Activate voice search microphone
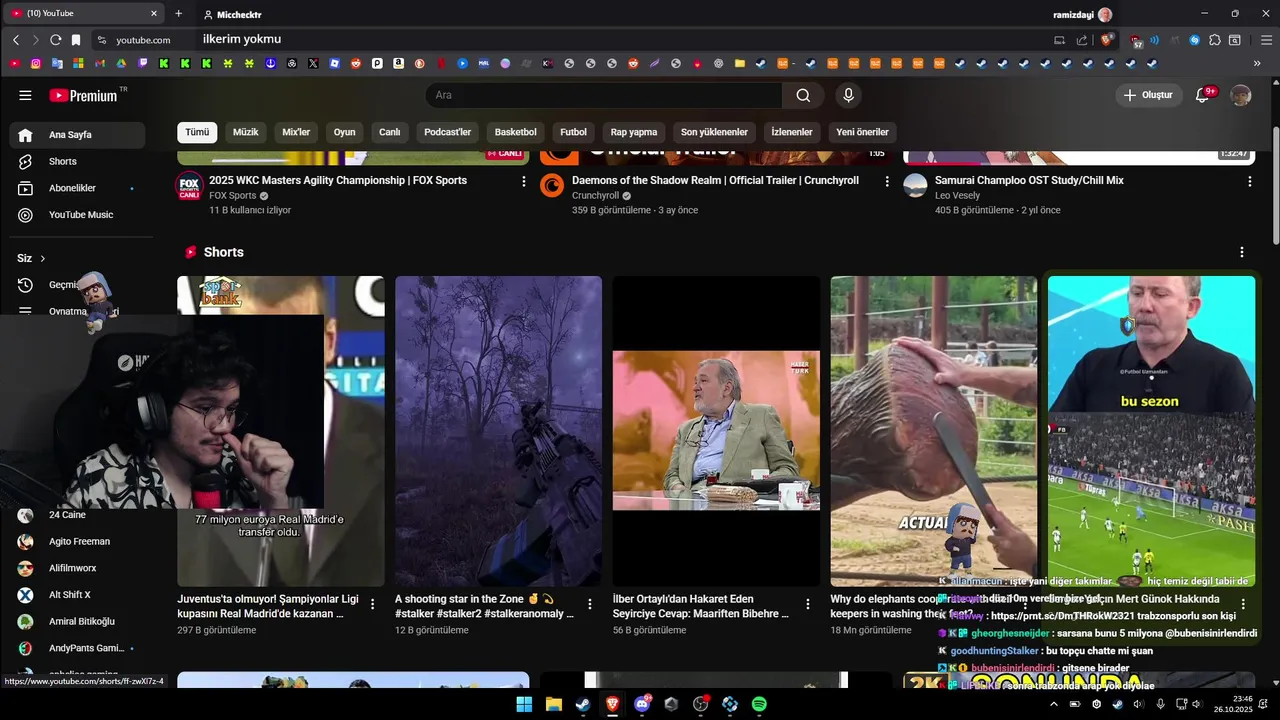This screenshot has width=1280, height=720. point(848,95)
